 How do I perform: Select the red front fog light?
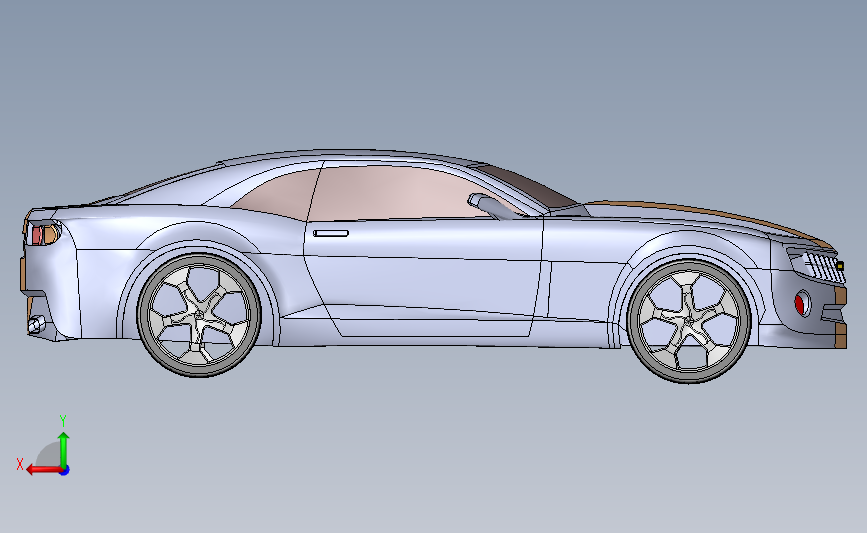[800, 304]
